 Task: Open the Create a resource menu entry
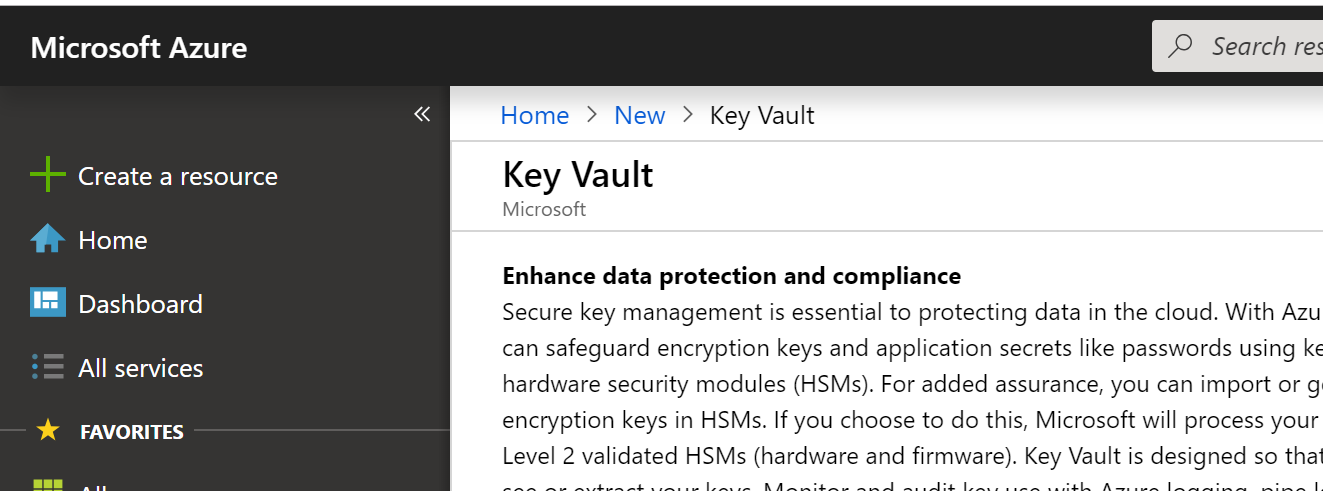pyautogui.click(x=178, y=176)
